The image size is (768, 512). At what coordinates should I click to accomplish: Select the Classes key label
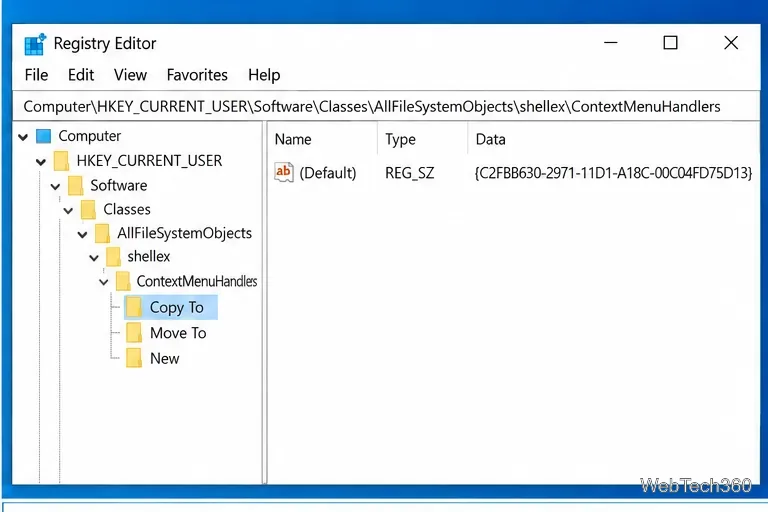(127, 209)
